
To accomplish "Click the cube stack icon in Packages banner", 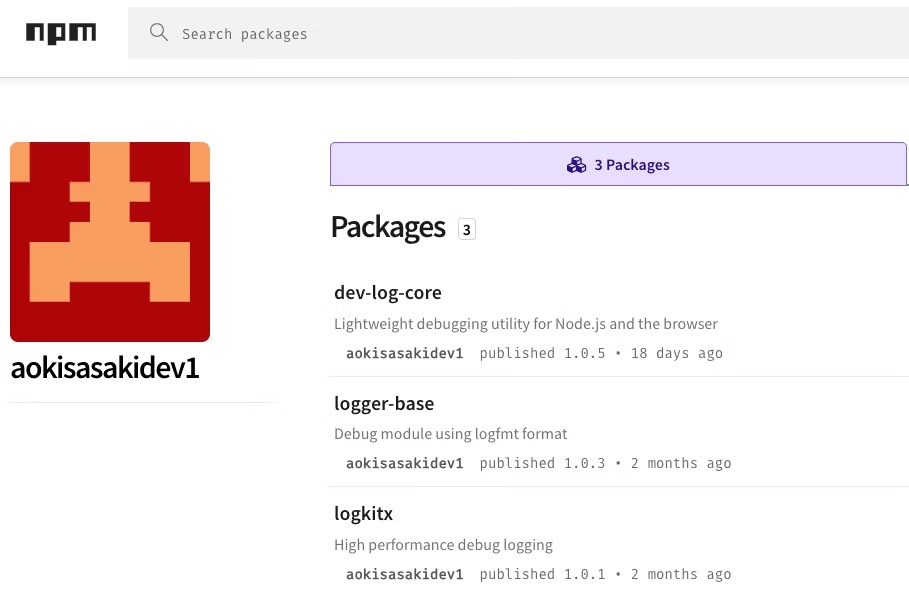I will 577,164.
